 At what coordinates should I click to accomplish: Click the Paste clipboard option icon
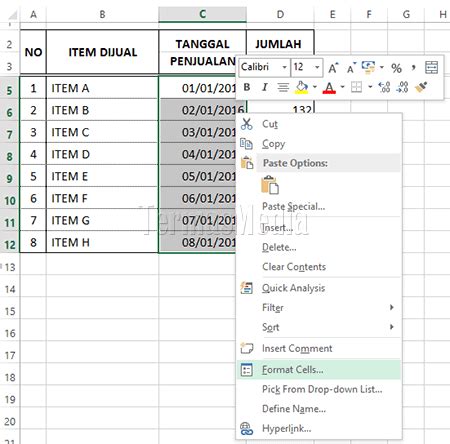click(x=270, y=185)
